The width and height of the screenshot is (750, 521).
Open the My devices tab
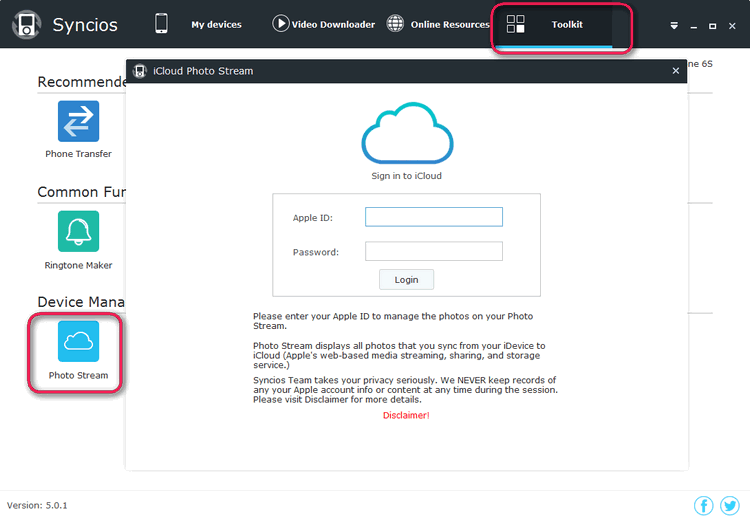tap(216, 24)
